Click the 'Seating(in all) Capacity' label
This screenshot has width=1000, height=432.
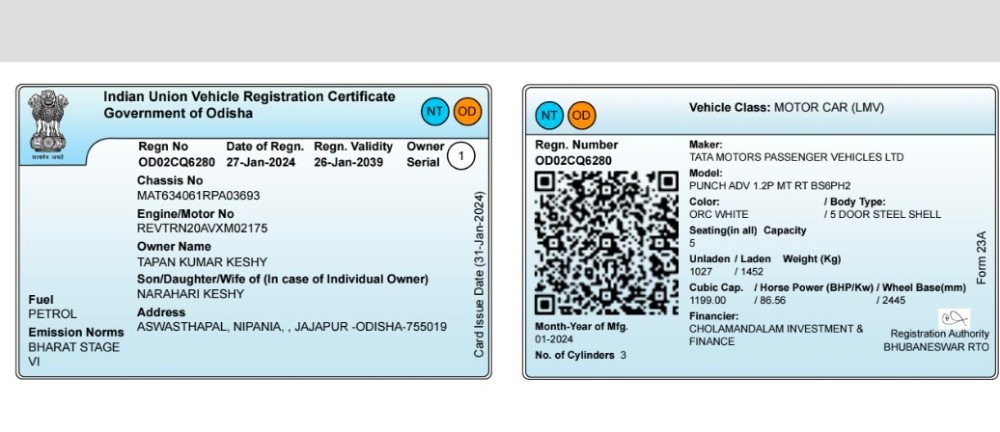point(747,230)
